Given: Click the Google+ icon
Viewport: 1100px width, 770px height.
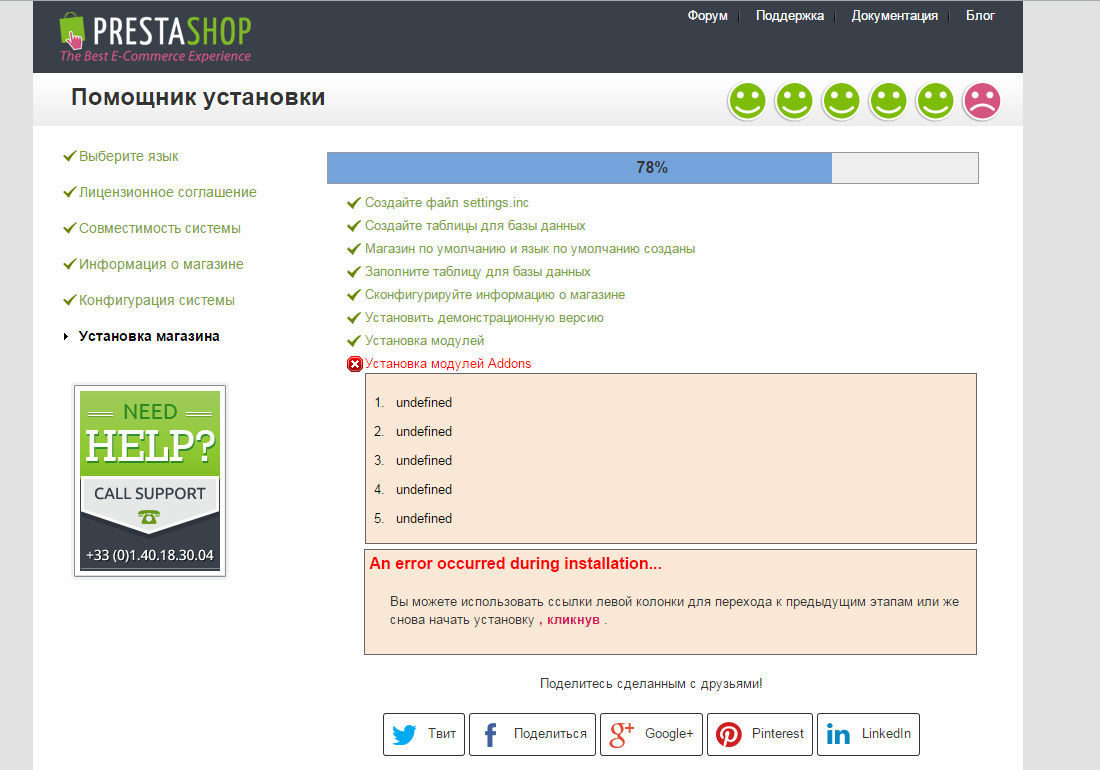Looking at the screenshot, I should tap(622, 734).
